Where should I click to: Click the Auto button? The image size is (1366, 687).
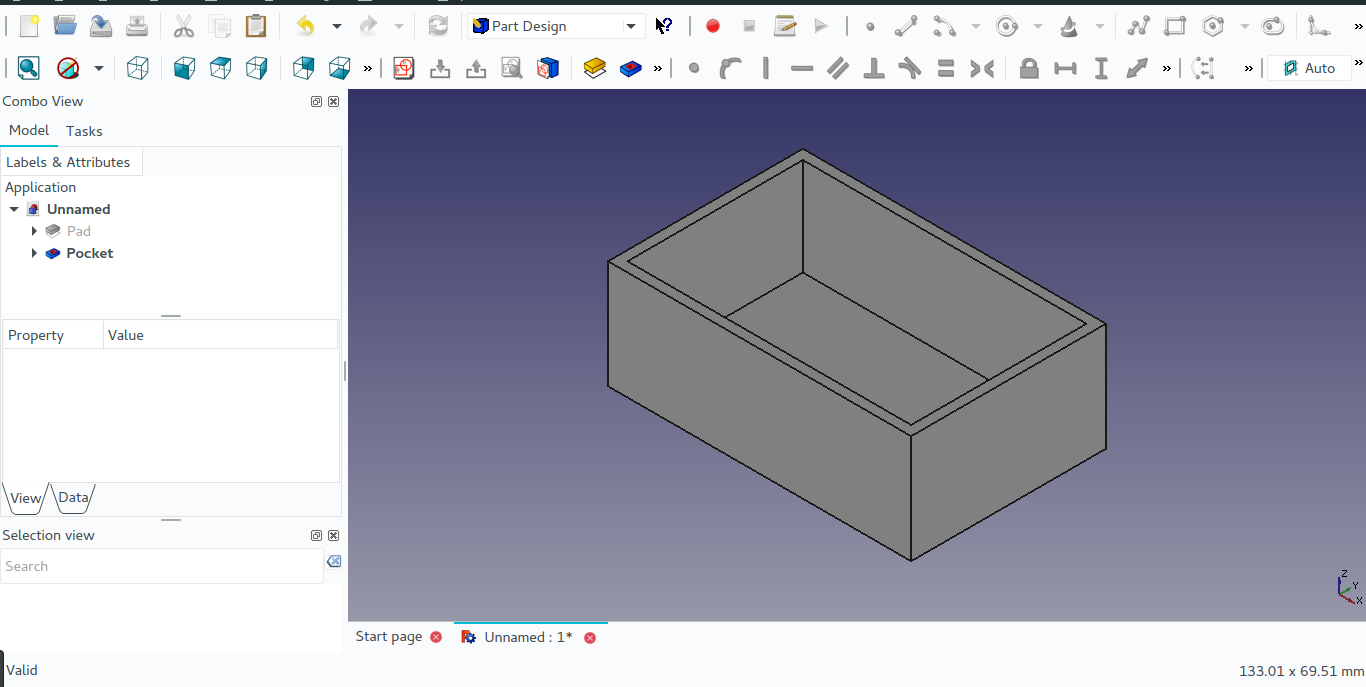point(1309,68)
